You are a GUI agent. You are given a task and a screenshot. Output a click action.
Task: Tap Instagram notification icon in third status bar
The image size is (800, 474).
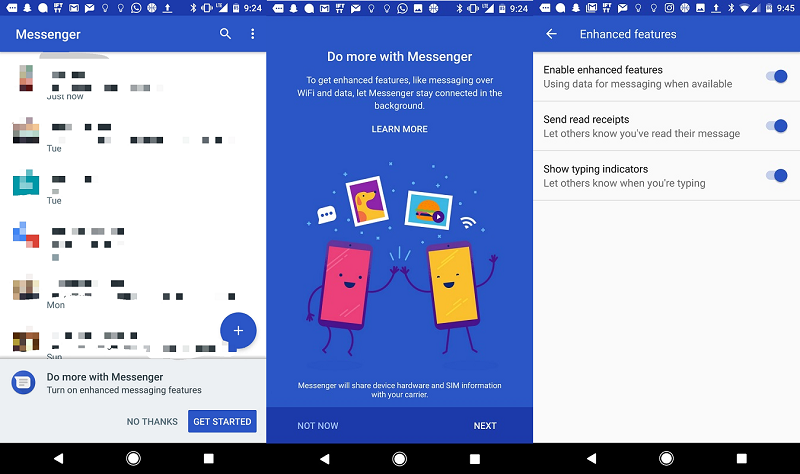coord(669,8)
